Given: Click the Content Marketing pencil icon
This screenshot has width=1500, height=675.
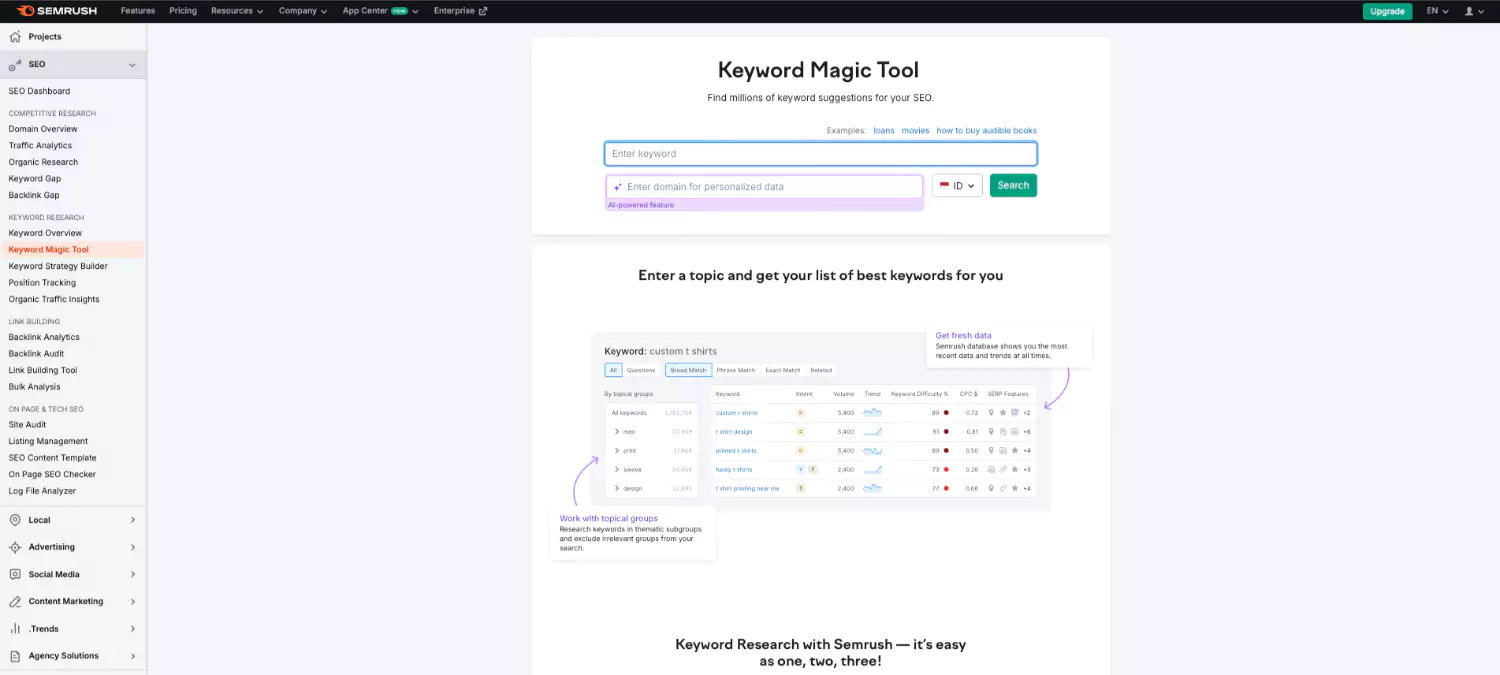Looking at the screenshot, I should (x=16, y=601).
